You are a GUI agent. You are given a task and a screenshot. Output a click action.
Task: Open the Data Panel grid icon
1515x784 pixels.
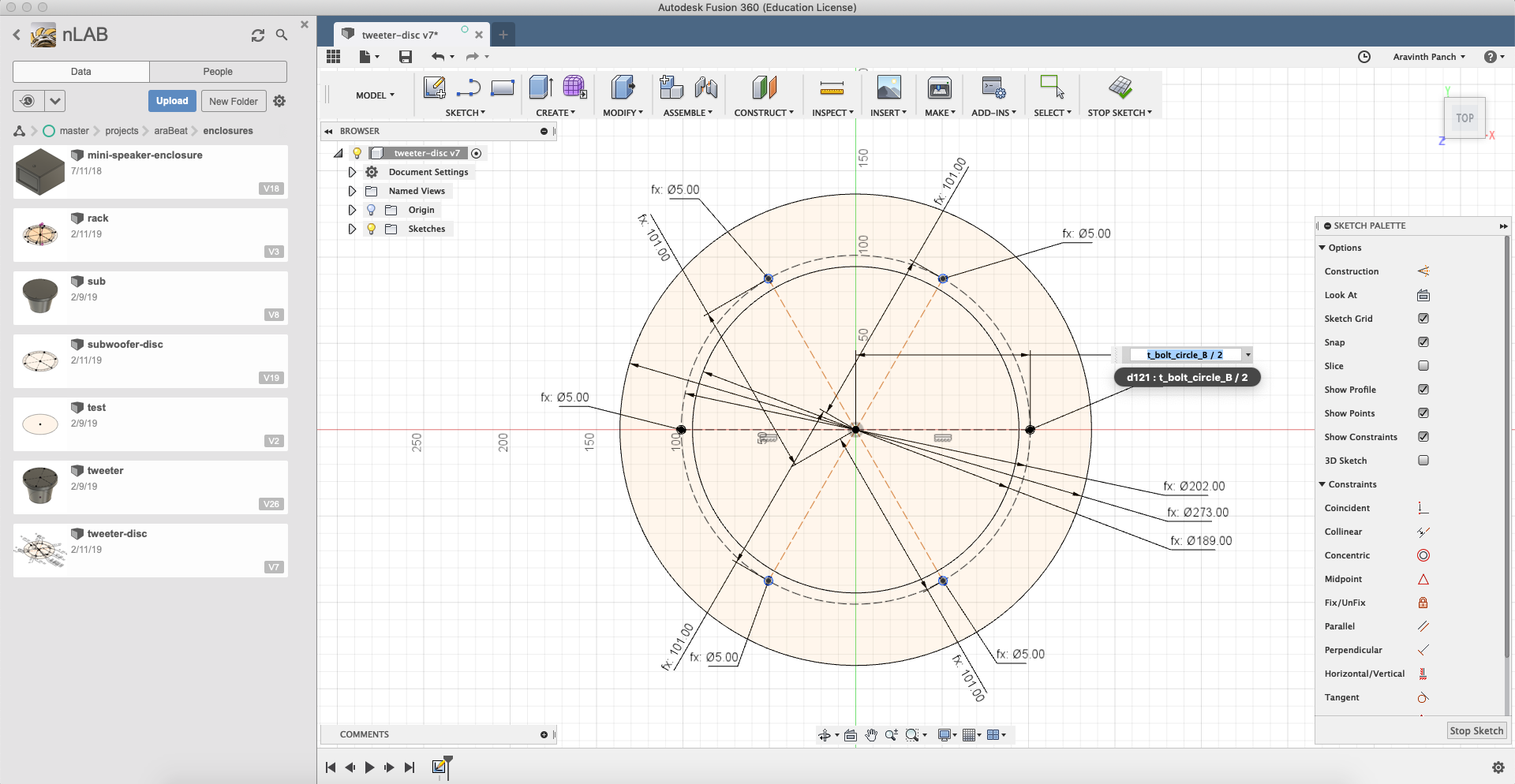pos(333,57)
